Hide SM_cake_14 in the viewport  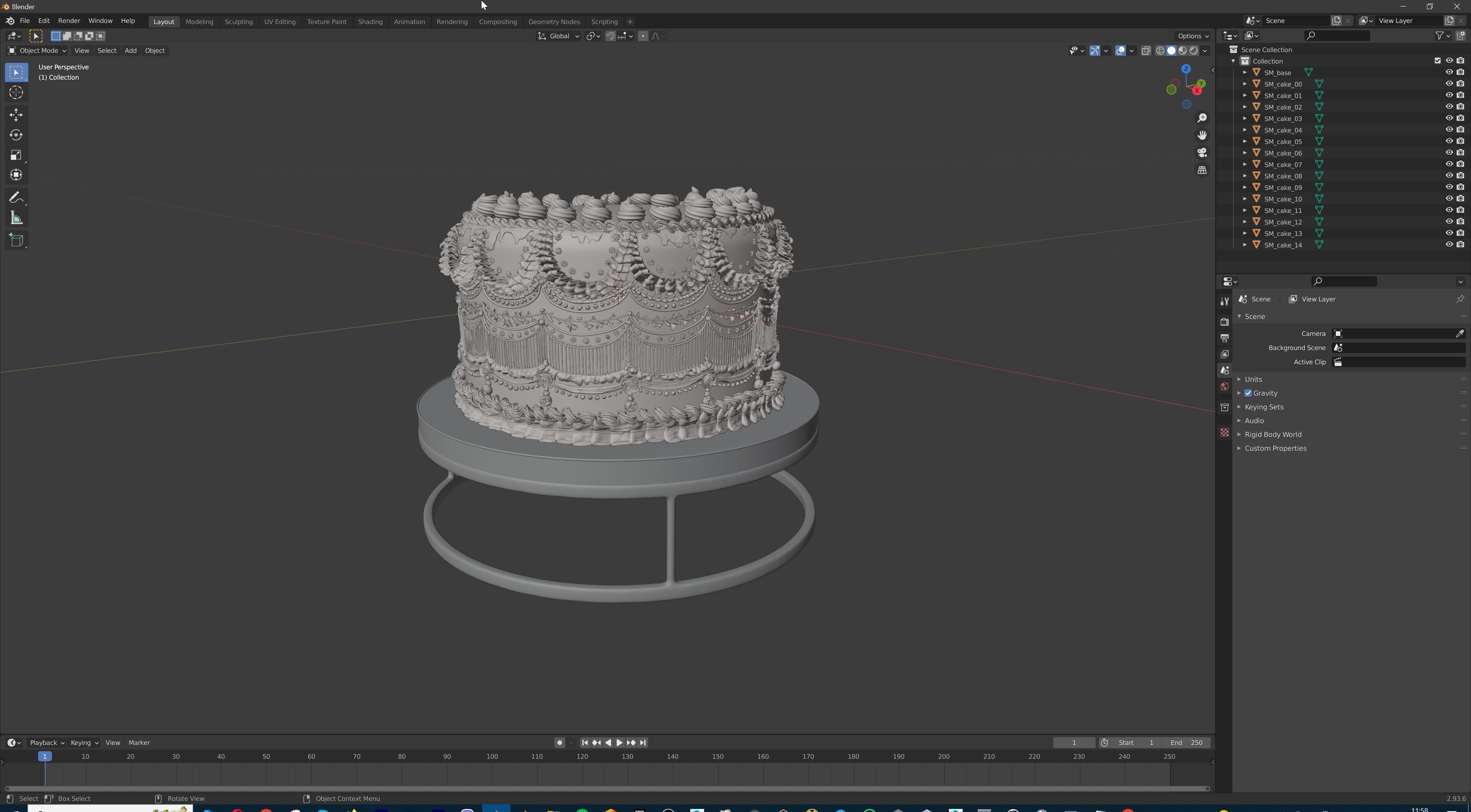(x=1449, y=244)
